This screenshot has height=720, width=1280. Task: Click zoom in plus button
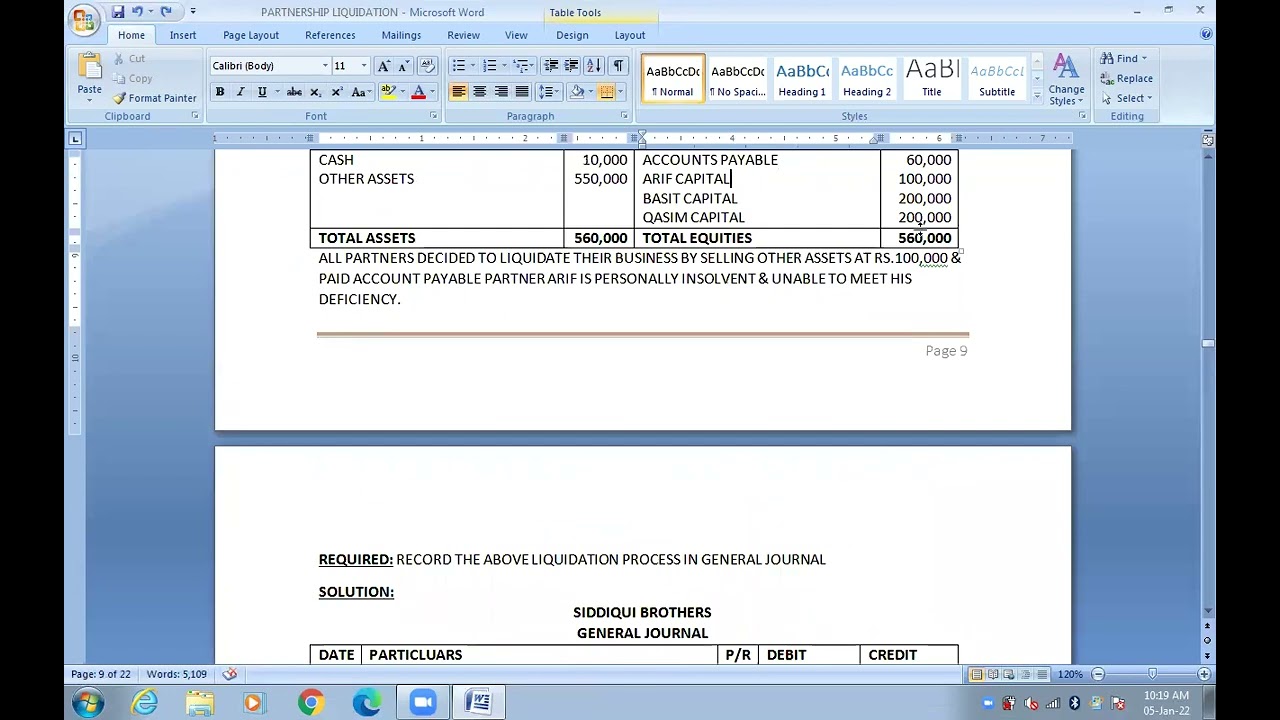pos(1204,674)
